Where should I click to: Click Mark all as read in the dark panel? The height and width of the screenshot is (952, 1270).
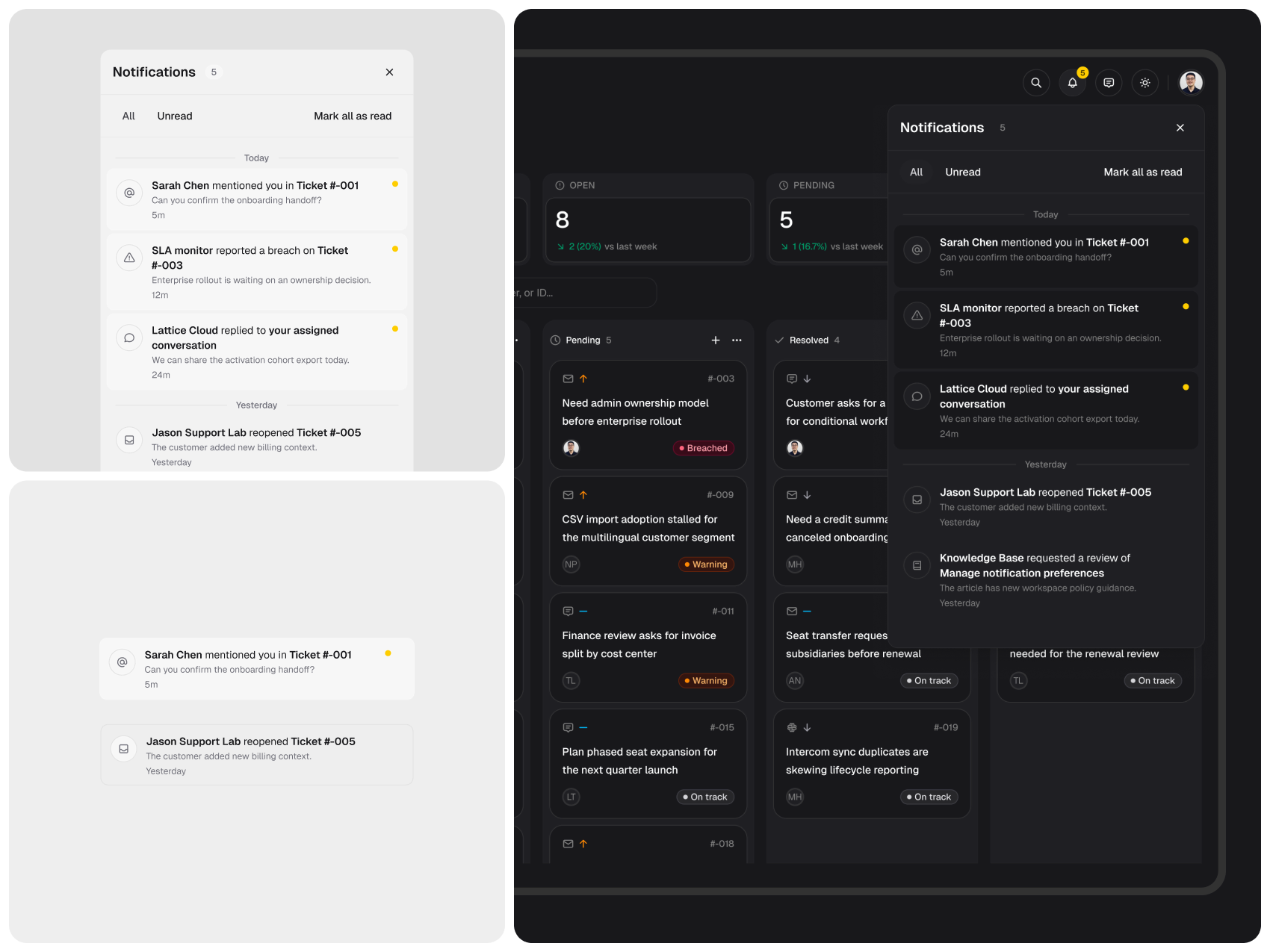point(1143,172)
